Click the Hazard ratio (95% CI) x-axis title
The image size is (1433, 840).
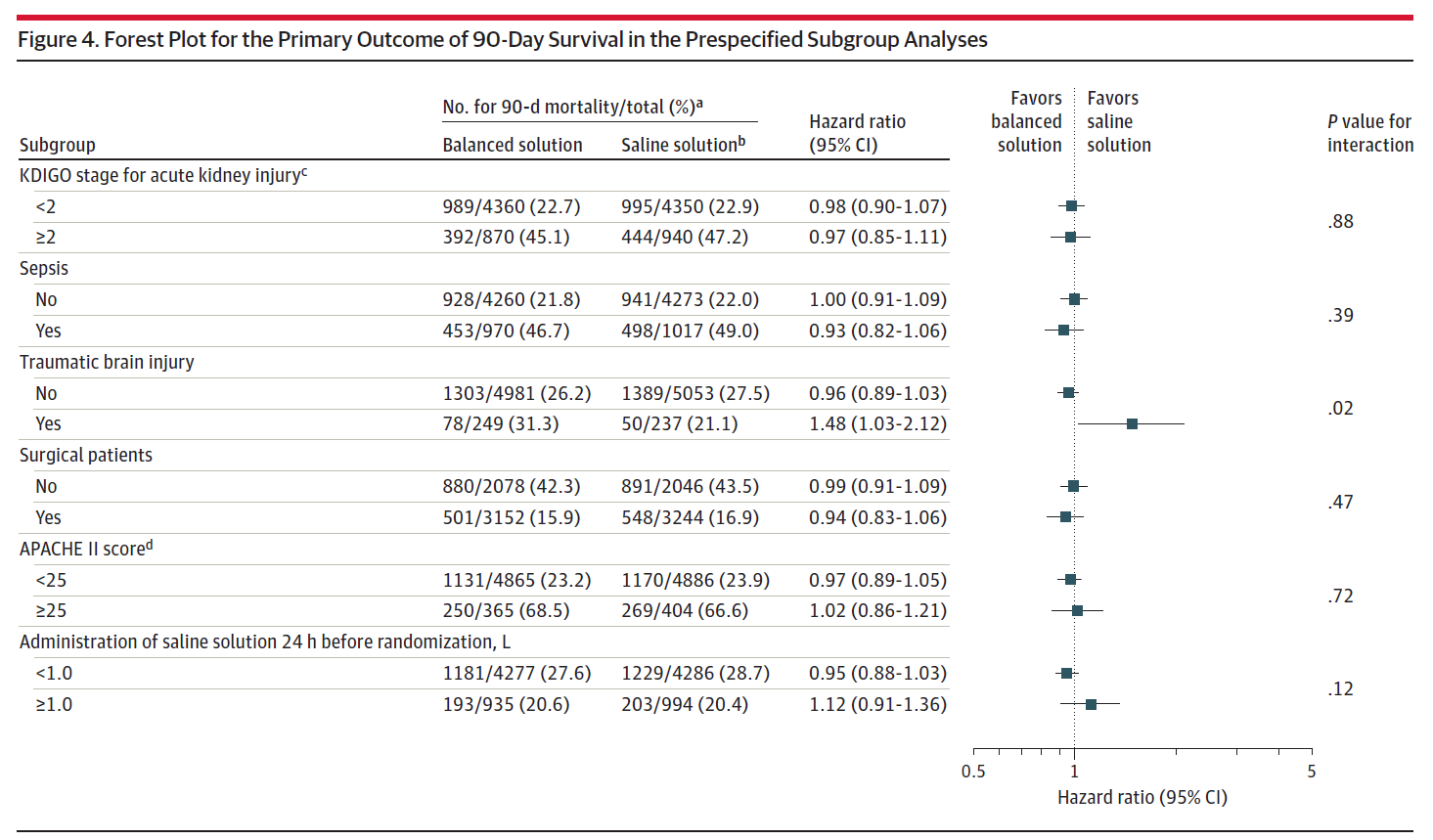pos(1142,798)
